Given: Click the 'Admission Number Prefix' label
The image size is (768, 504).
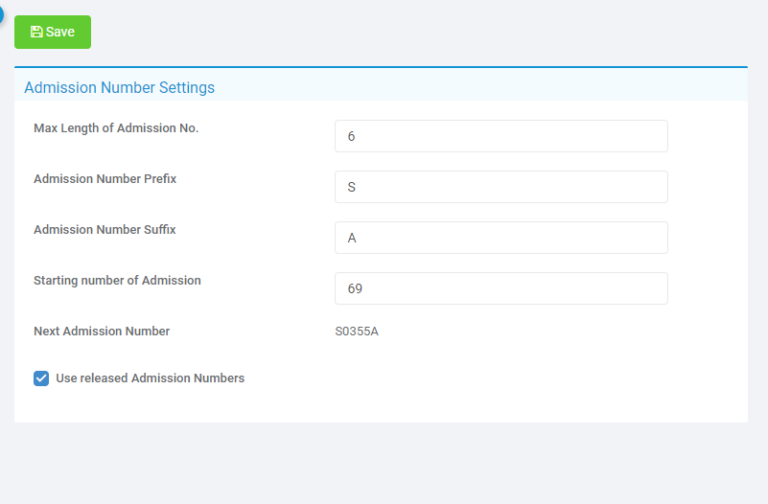Looking at the screenshot, I should coord(105,179).
